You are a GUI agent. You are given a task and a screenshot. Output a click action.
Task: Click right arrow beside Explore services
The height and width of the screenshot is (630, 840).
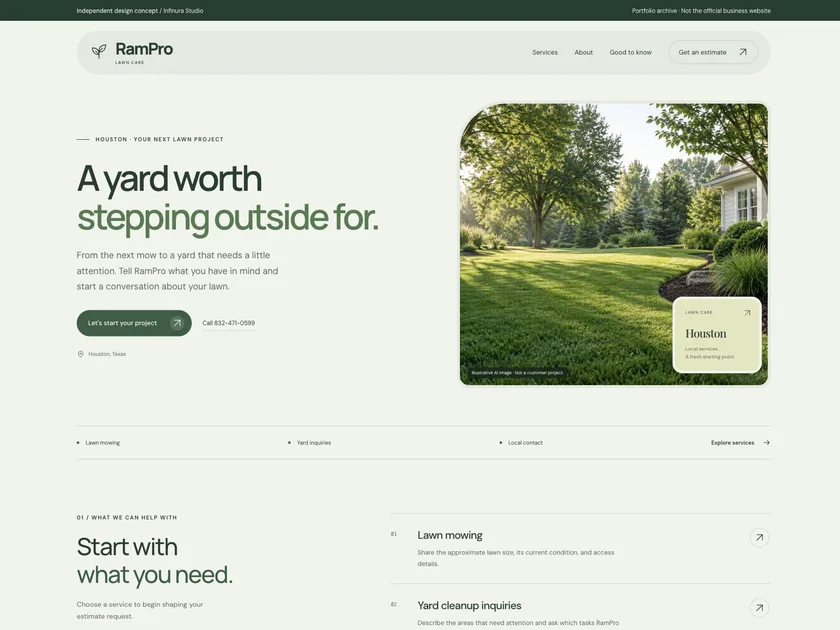(x=767, y=443)
